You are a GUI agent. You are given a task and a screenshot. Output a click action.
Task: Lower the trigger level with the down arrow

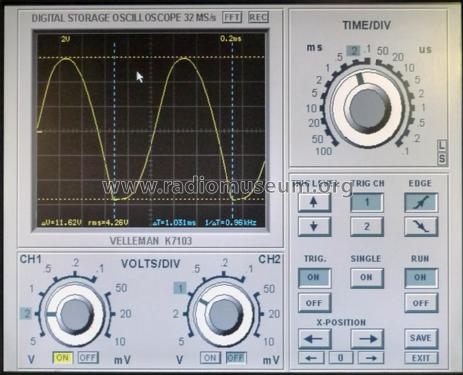(314, 226)
